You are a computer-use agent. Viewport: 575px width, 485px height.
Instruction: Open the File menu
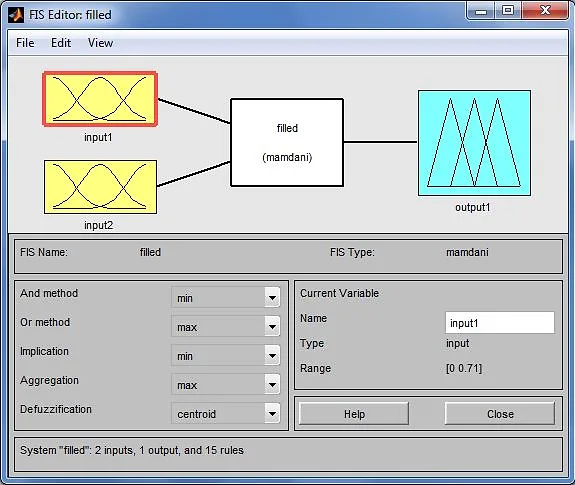pos(25,43)
